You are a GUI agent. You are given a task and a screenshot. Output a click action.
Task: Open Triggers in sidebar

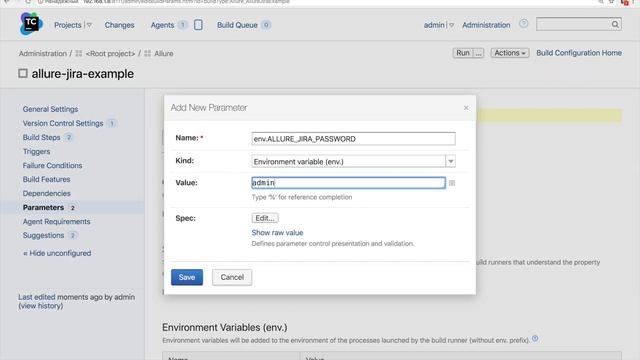[x=36, y=151]
